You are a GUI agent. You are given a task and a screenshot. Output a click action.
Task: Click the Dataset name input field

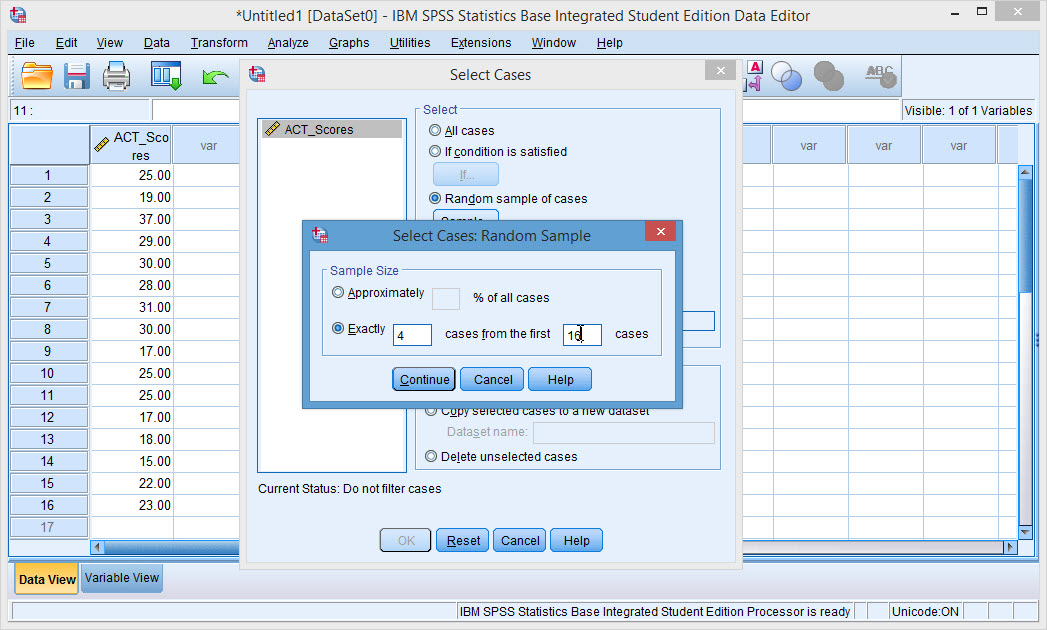624,432
